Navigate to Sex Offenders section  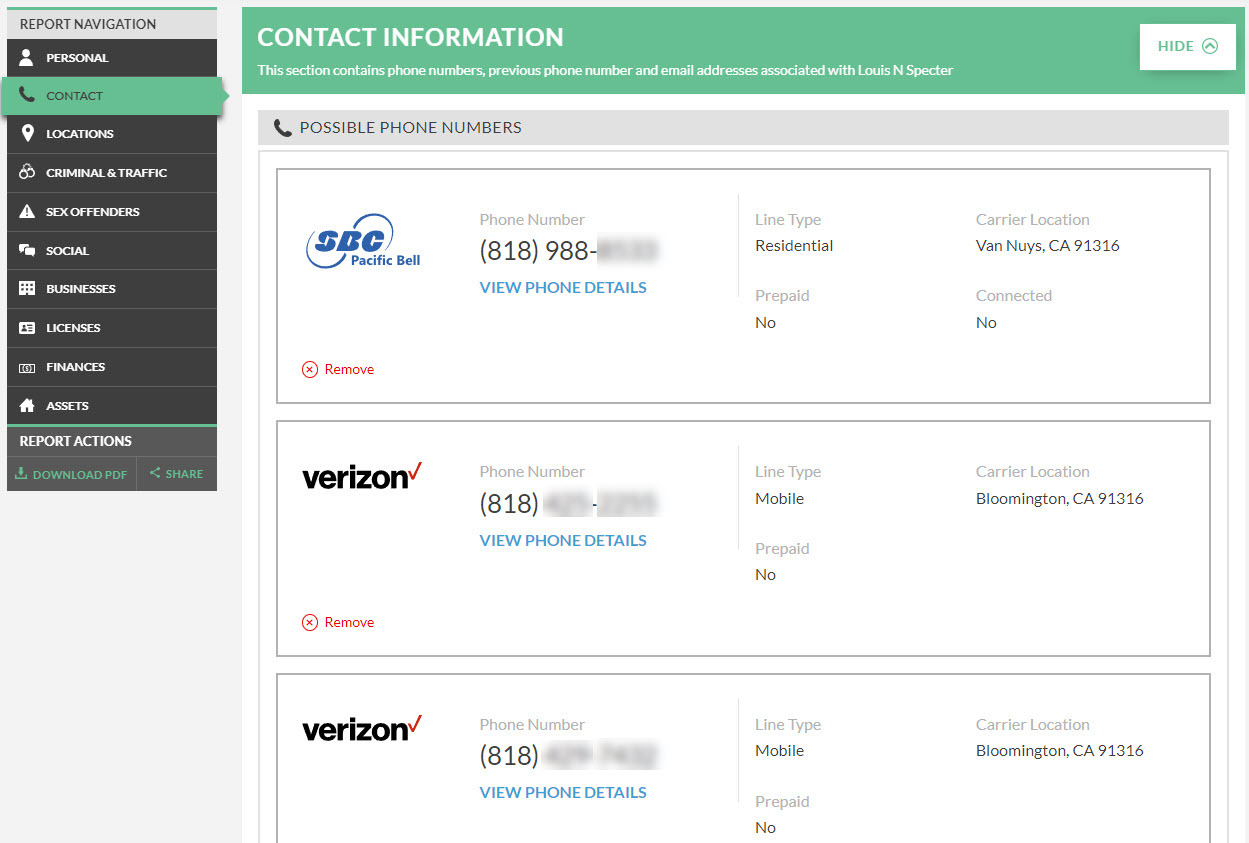click(x=112, y=212)
